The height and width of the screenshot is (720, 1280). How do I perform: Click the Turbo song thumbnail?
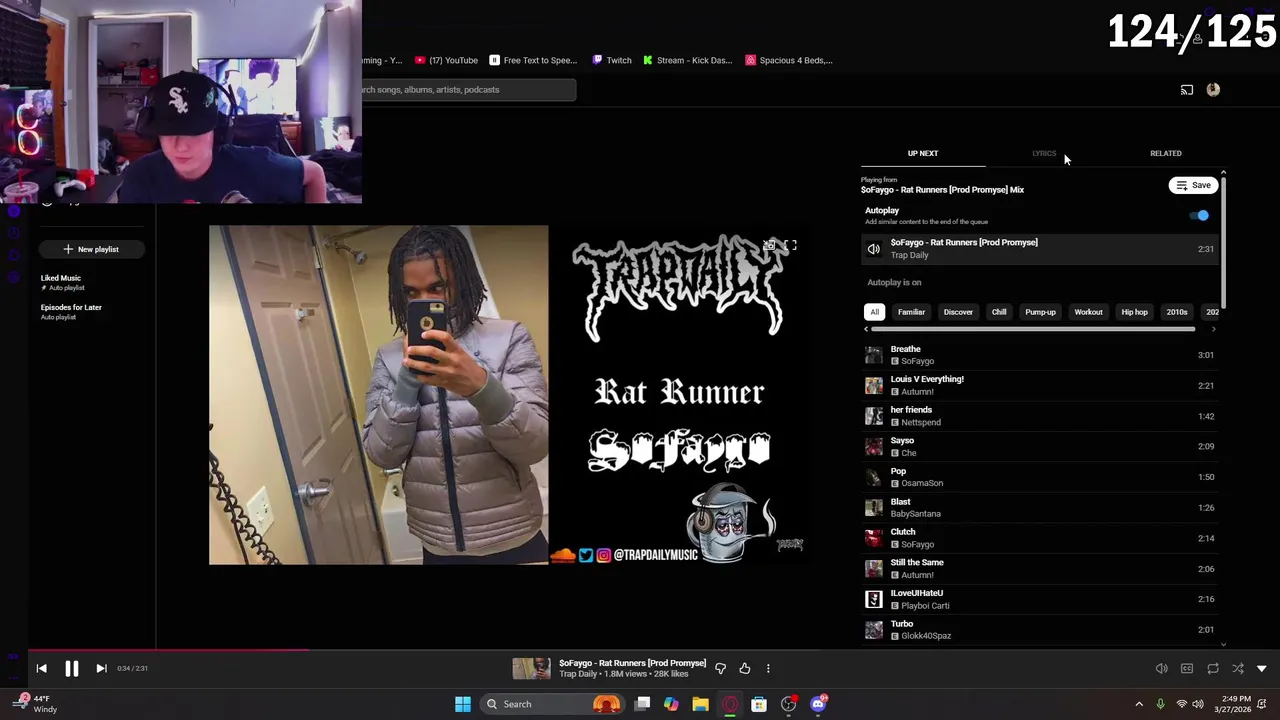click(874, 630)
